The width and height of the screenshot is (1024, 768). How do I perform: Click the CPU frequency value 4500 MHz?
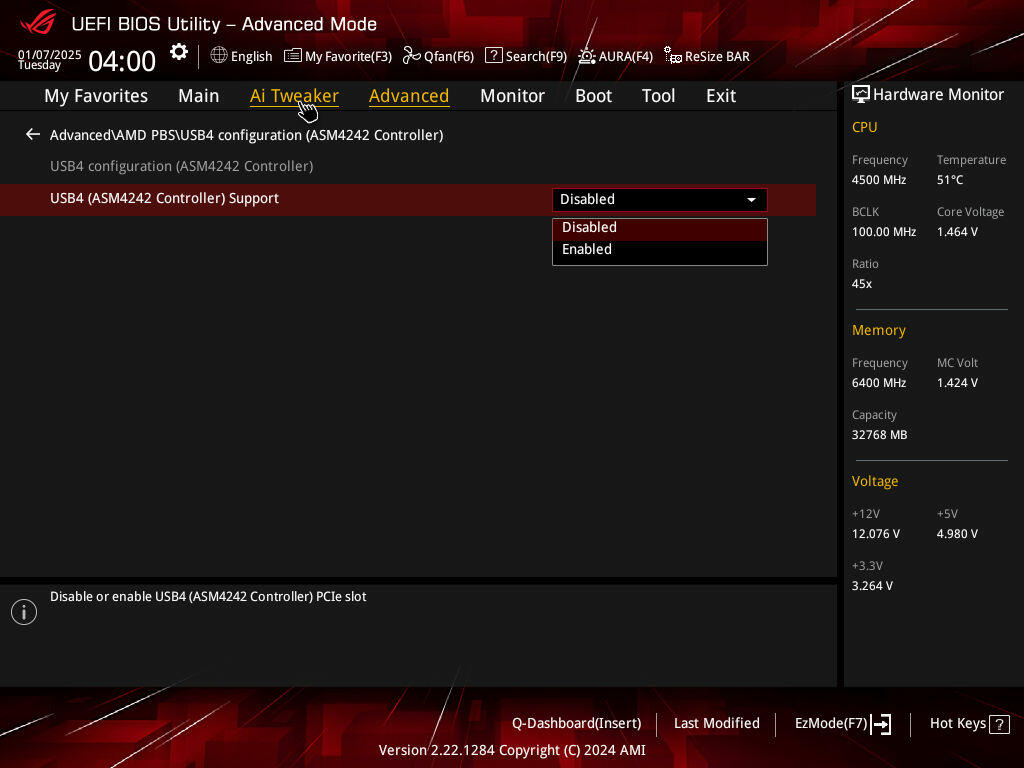pyautogui.click(x=879, y=180)
